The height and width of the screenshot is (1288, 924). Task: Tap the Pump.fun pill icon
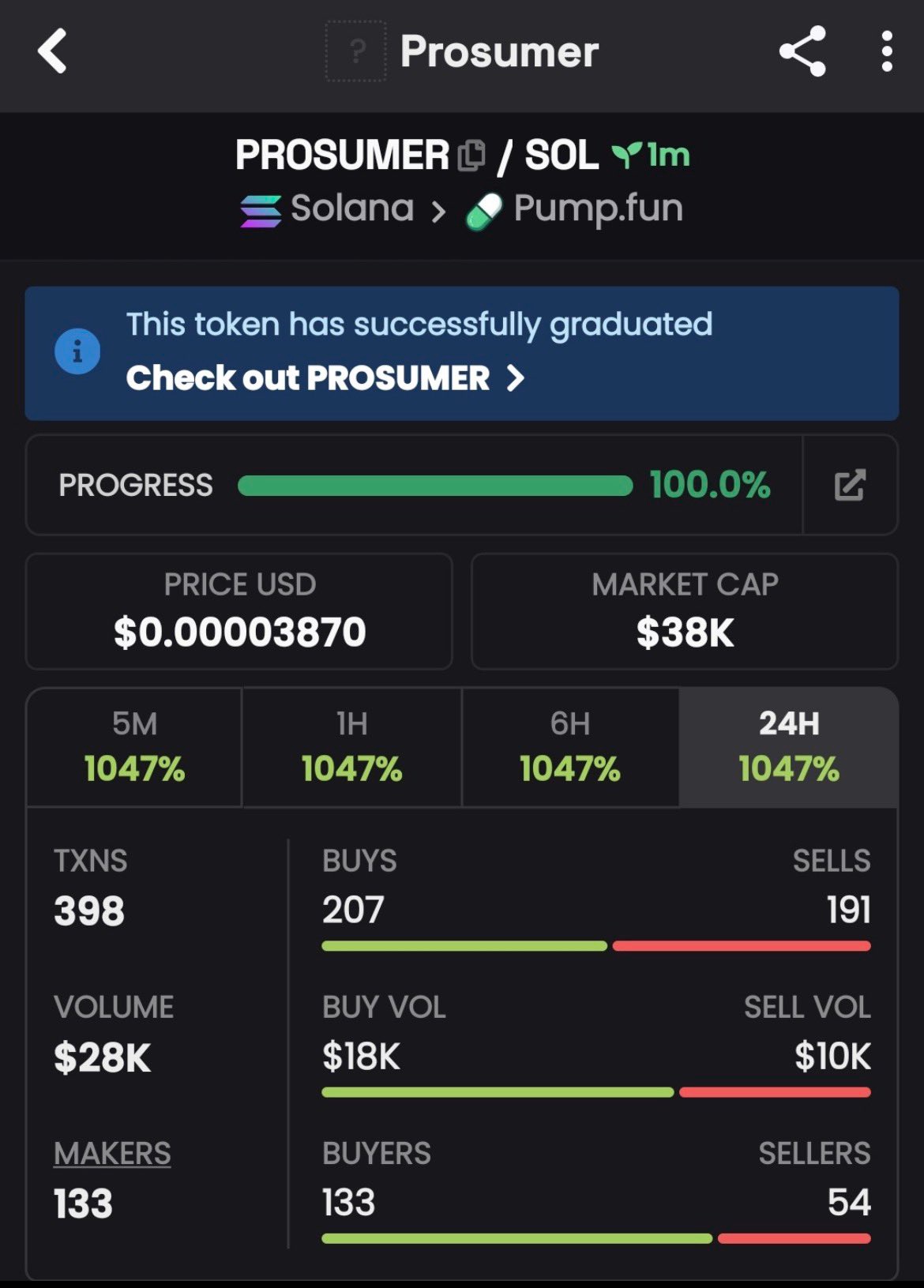click(483, 212)
